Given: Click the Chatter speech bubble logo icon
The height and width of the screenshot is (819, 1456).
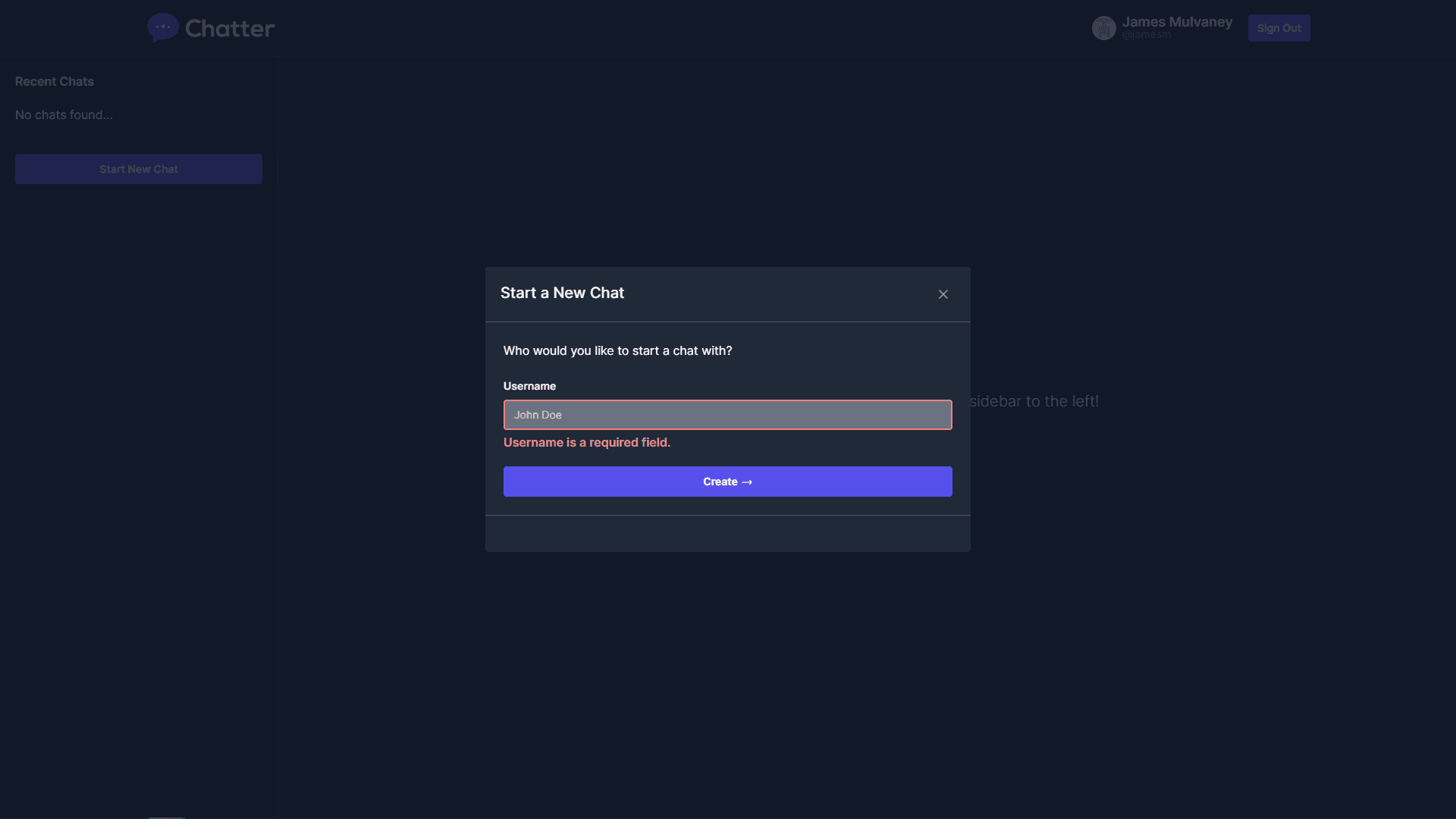Looking at the screenshot, I should coord(162,27).
